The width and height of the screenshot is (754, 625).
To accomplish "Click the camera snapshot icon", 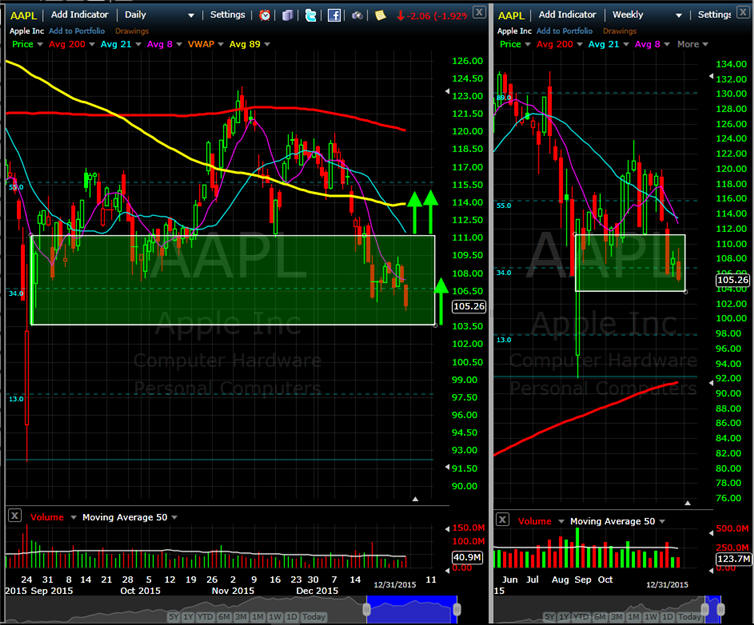I will click(357, 15).
